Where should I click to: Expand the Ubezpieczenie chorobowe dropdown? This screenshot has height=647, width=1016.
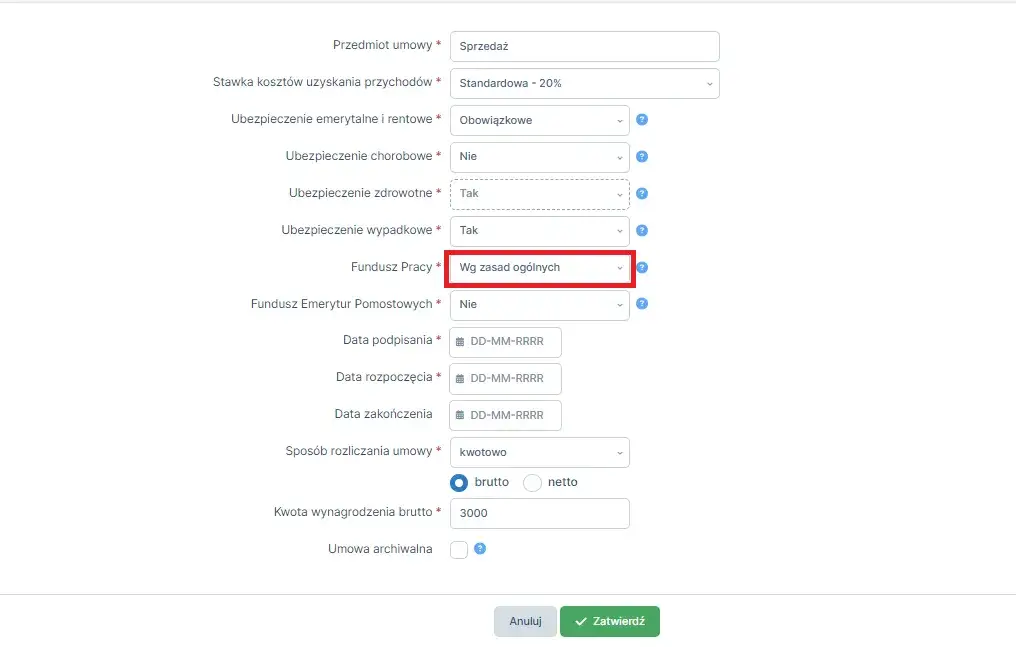tap(540, 157)
